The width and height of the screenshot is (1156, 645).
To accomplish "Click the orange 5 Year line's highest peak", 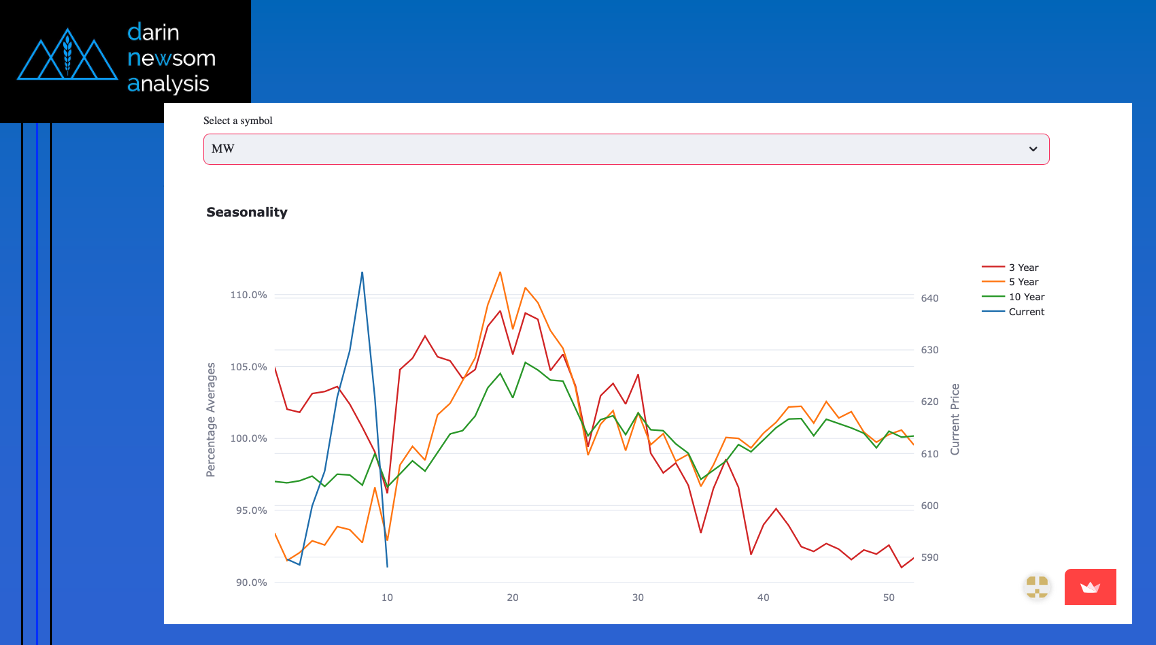I will [500, 272].
